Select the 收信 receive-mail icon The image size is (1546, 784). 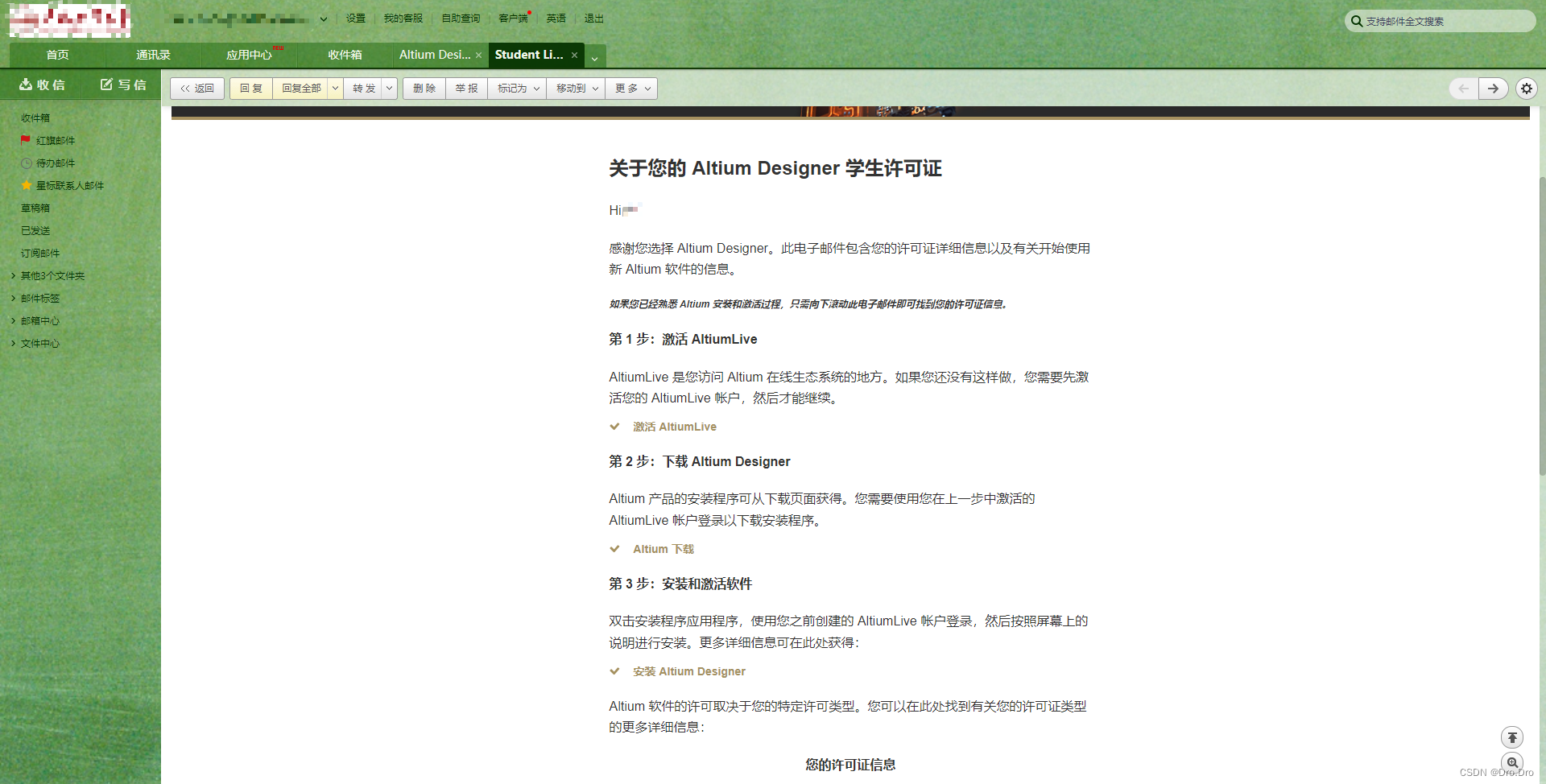pos(24,85)
